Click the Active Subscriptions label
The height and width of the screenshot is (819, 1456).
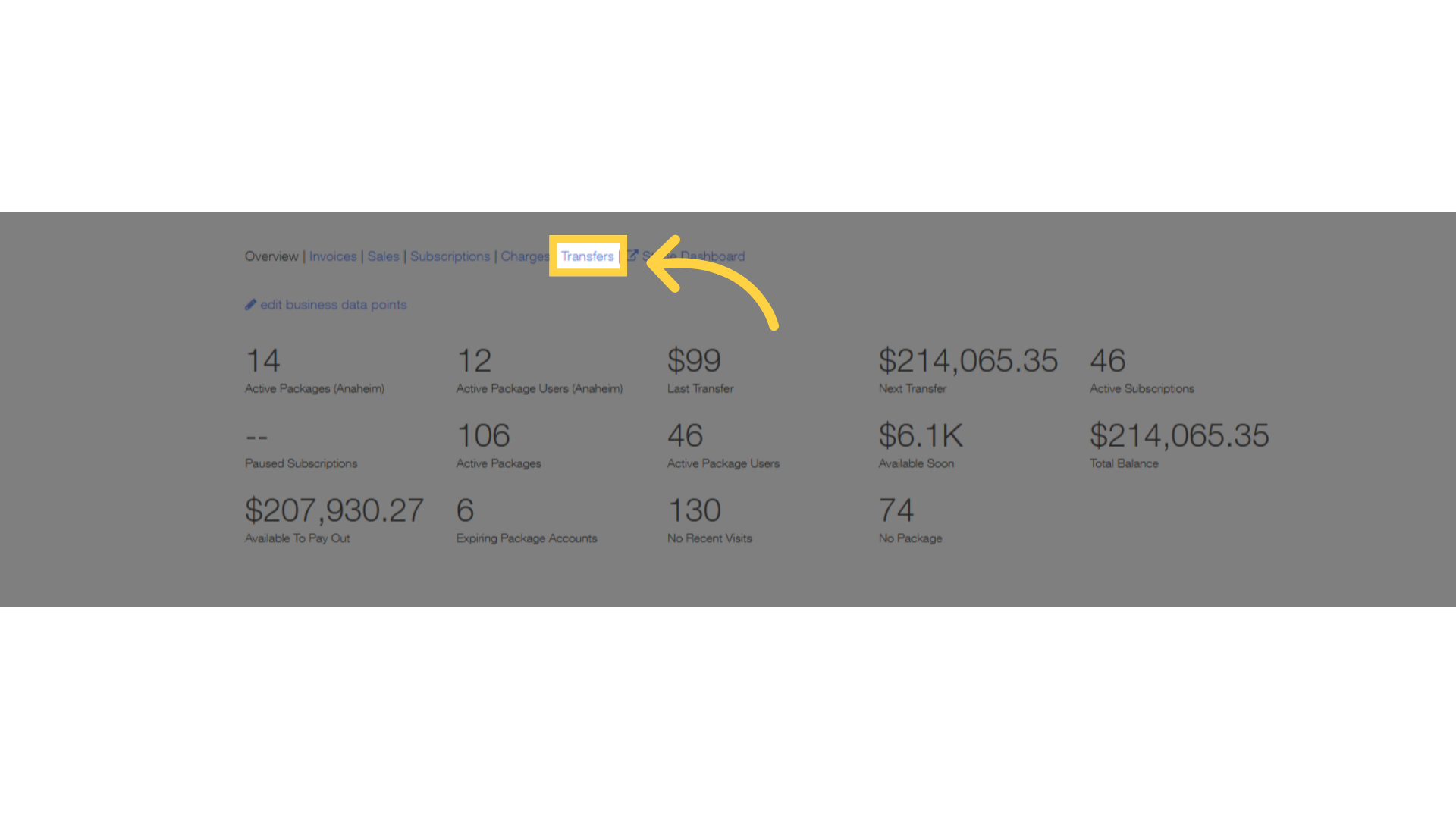(x=1142, y=388)
